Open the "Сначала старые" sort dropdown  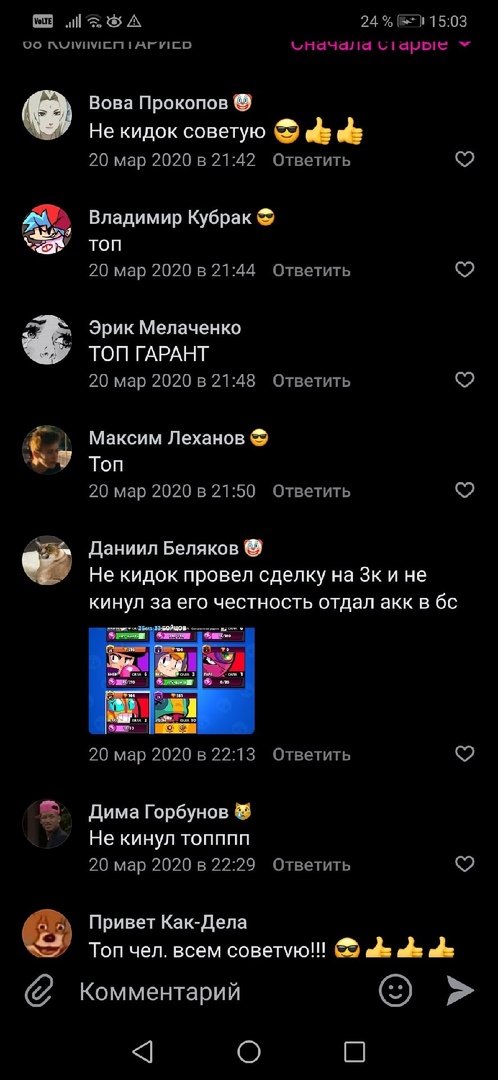381,44
